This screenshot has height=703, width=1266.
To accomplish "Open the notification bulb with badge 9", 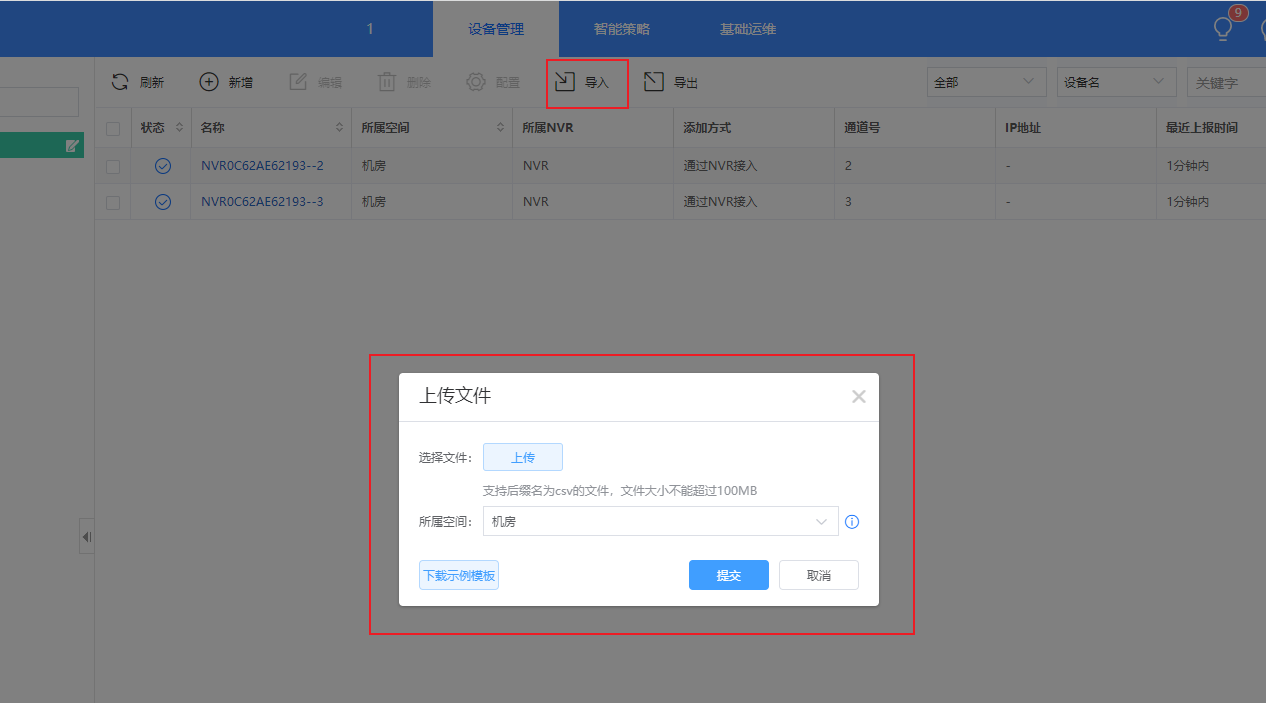I will click(1224, 27).
